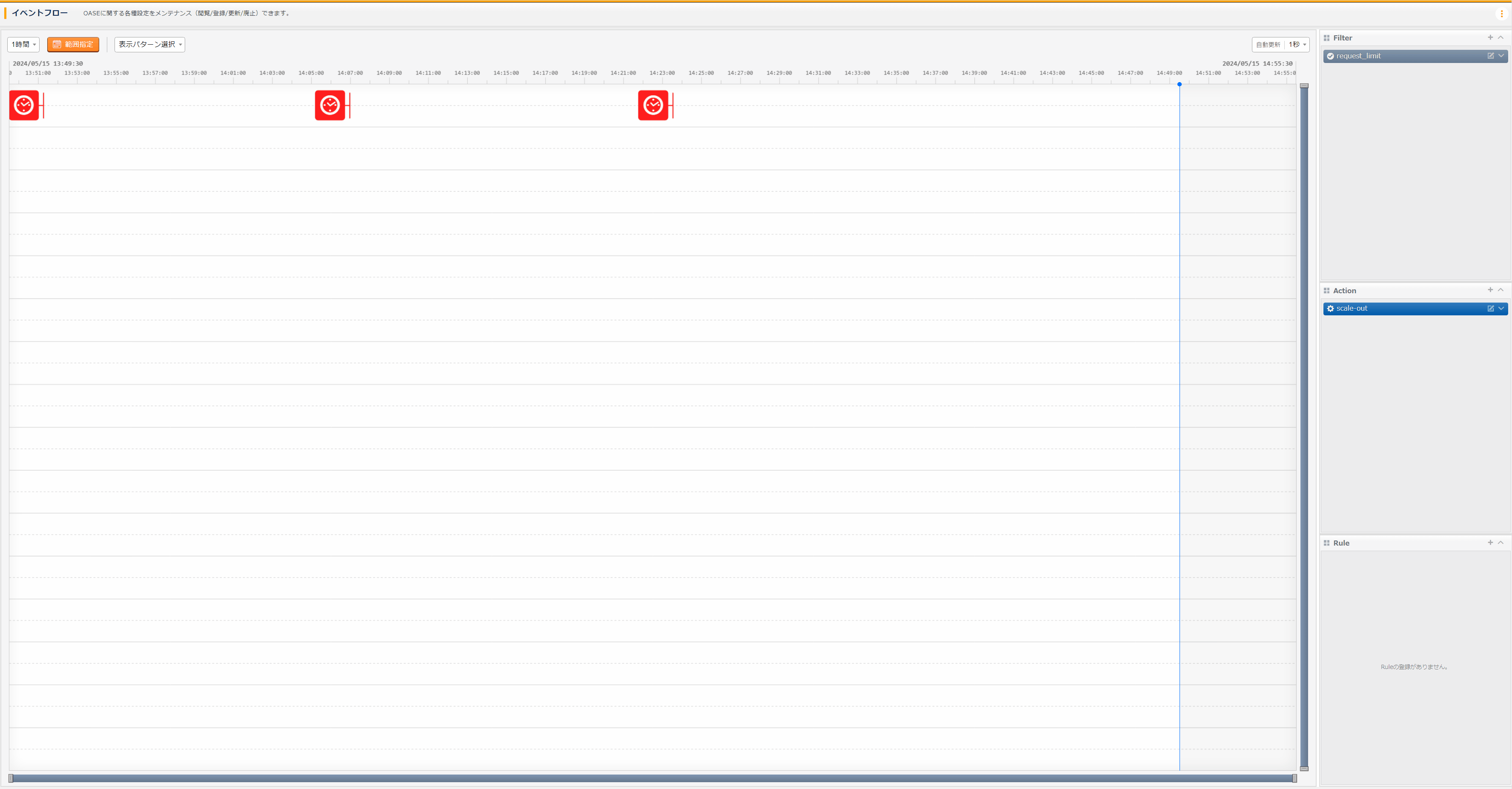
Task: Click the first red timer event icon
Action: (x=24, y=105)
